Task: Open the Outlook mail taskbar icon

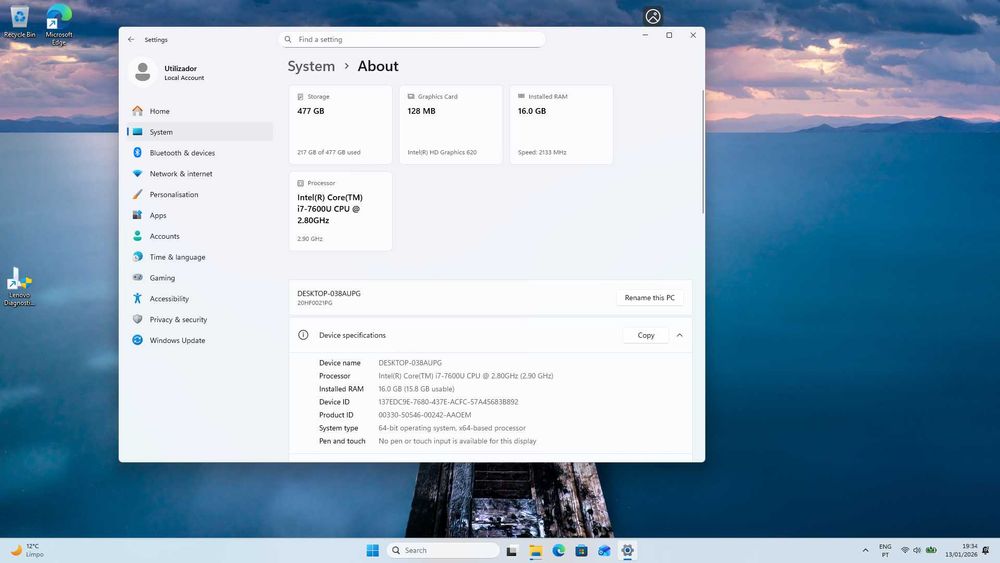Action: point(605,551)
